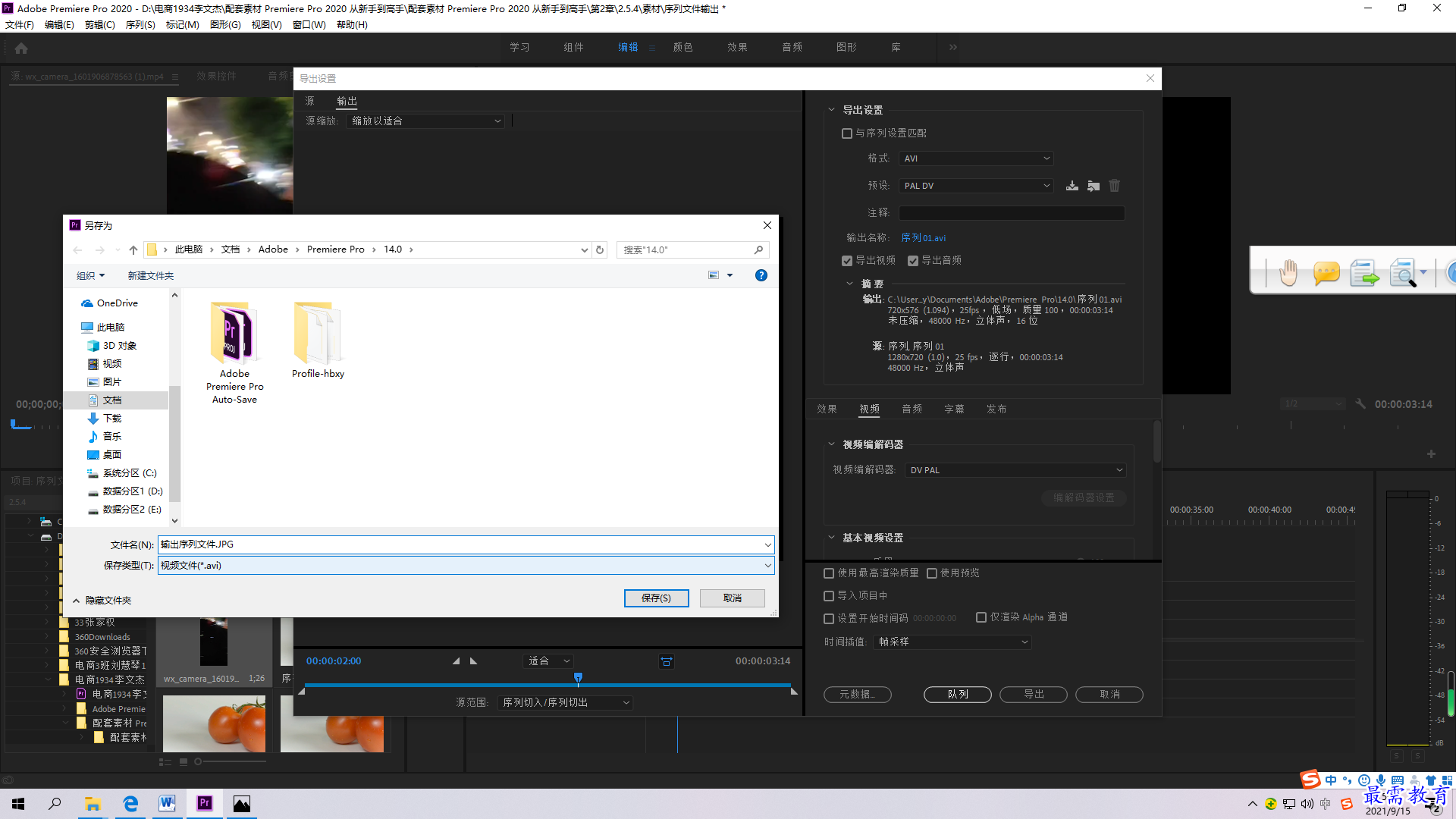The image size is (1456, 819).
Task: Toggle 导出音频 checkbox
Action: (x=913, y=261)
